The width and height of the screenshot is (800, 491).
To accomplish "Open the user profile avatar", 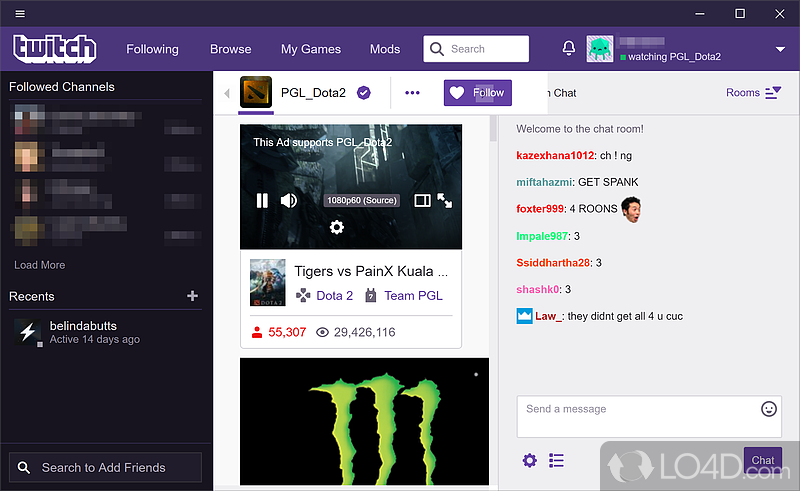I will pyautogui.click(x=599, y=49).
